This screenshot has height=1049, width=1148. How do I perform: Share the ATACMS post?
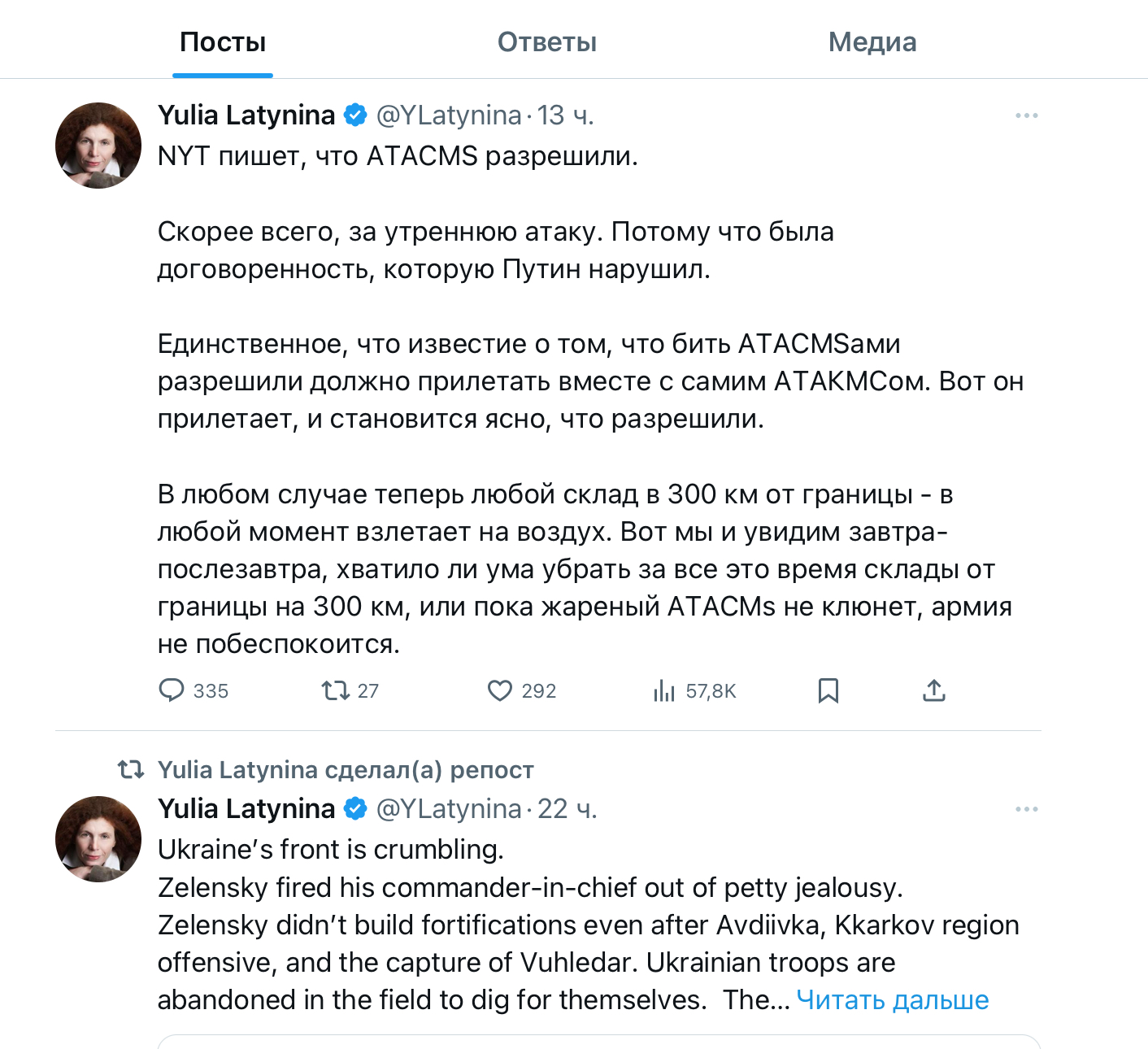point(934,690)
